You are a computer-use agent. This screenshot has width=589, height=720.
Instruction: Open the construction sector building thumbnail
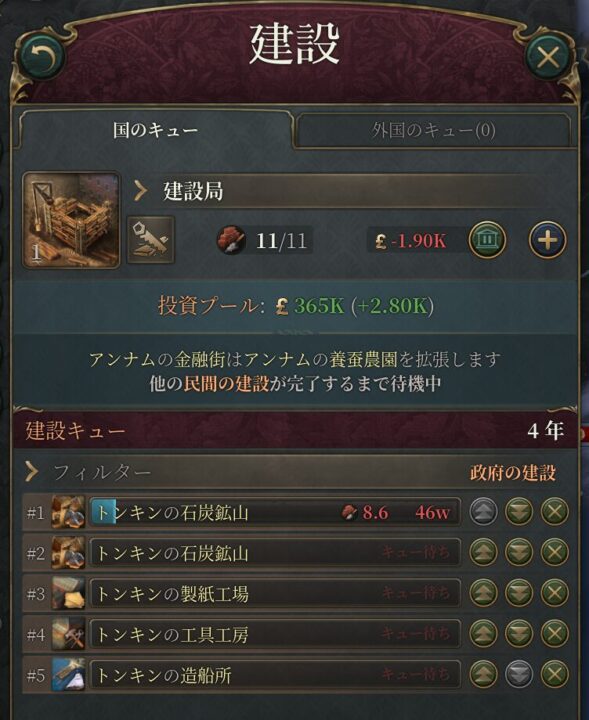tap(71, 220)
